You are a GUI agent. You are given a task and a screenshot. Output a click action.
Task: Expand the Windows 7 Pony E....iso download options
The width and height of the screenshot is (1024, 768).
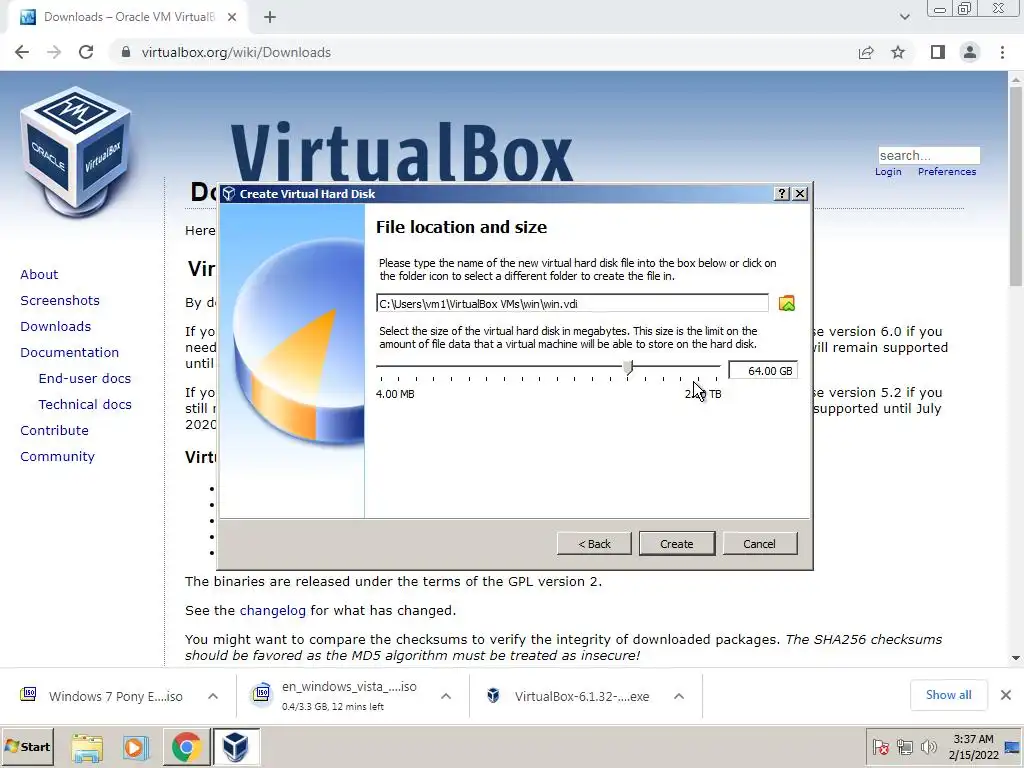[213, 696]
